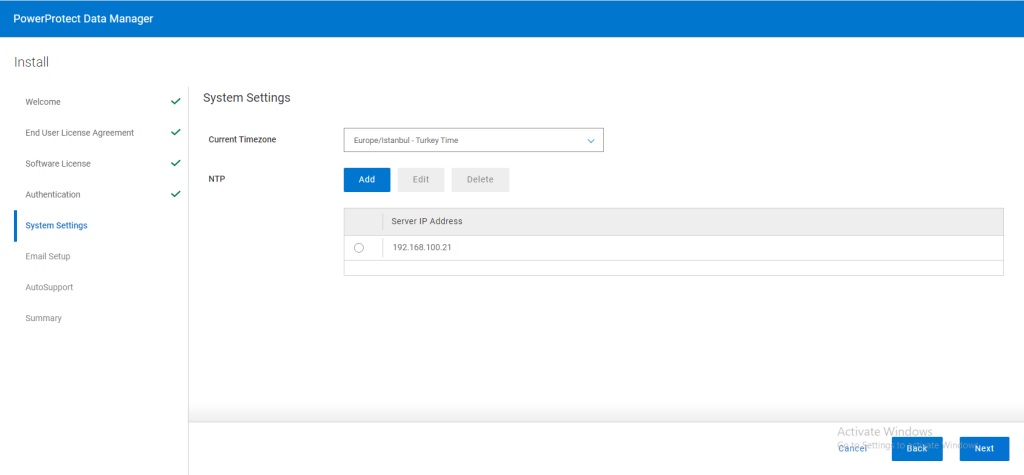
Task: Select the radio button for 192.168.100.21
Action: (x=359, y=248)
